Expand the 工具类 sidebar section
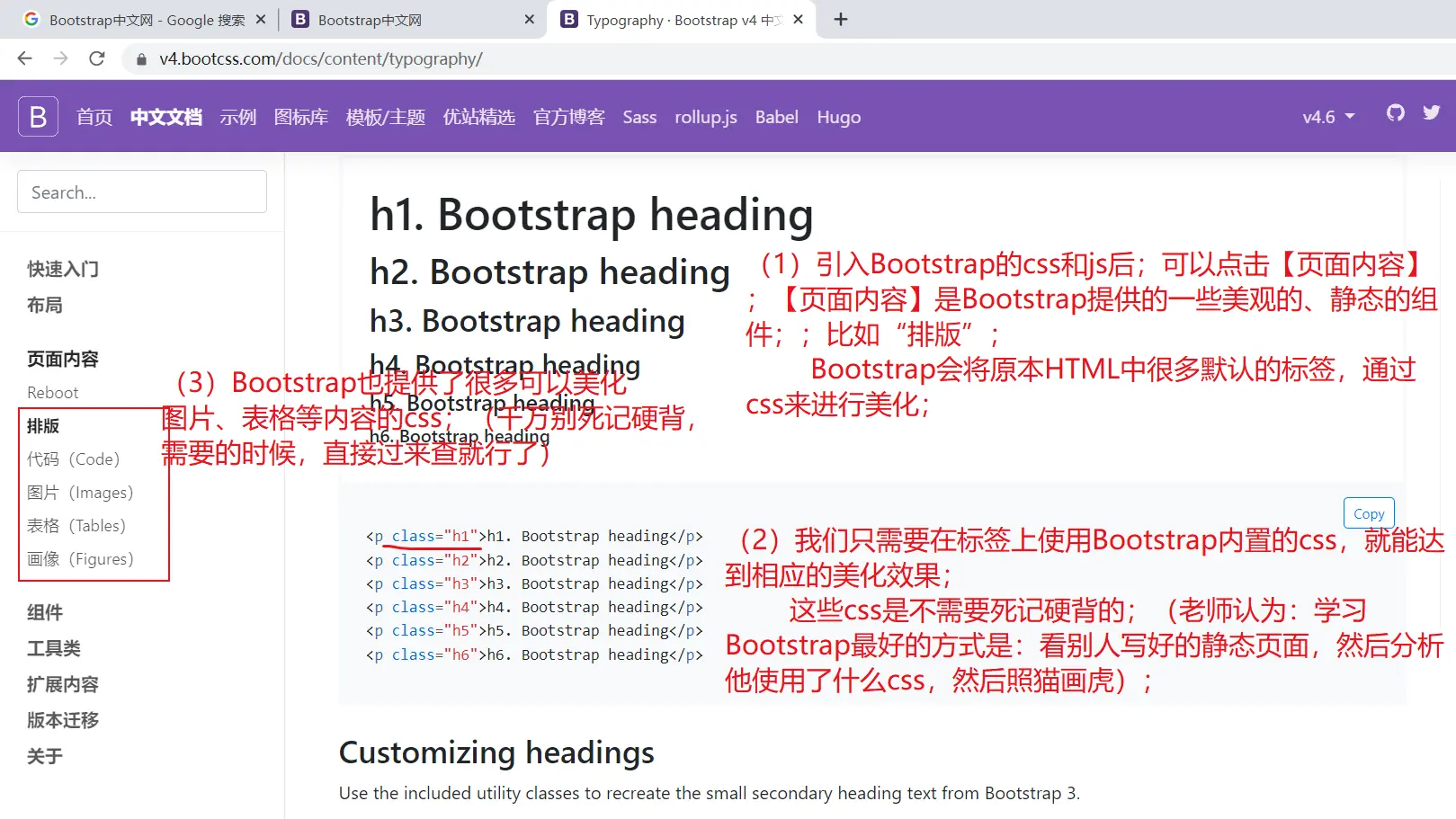This screenshot has width=1456, height=819. point(54,648)
